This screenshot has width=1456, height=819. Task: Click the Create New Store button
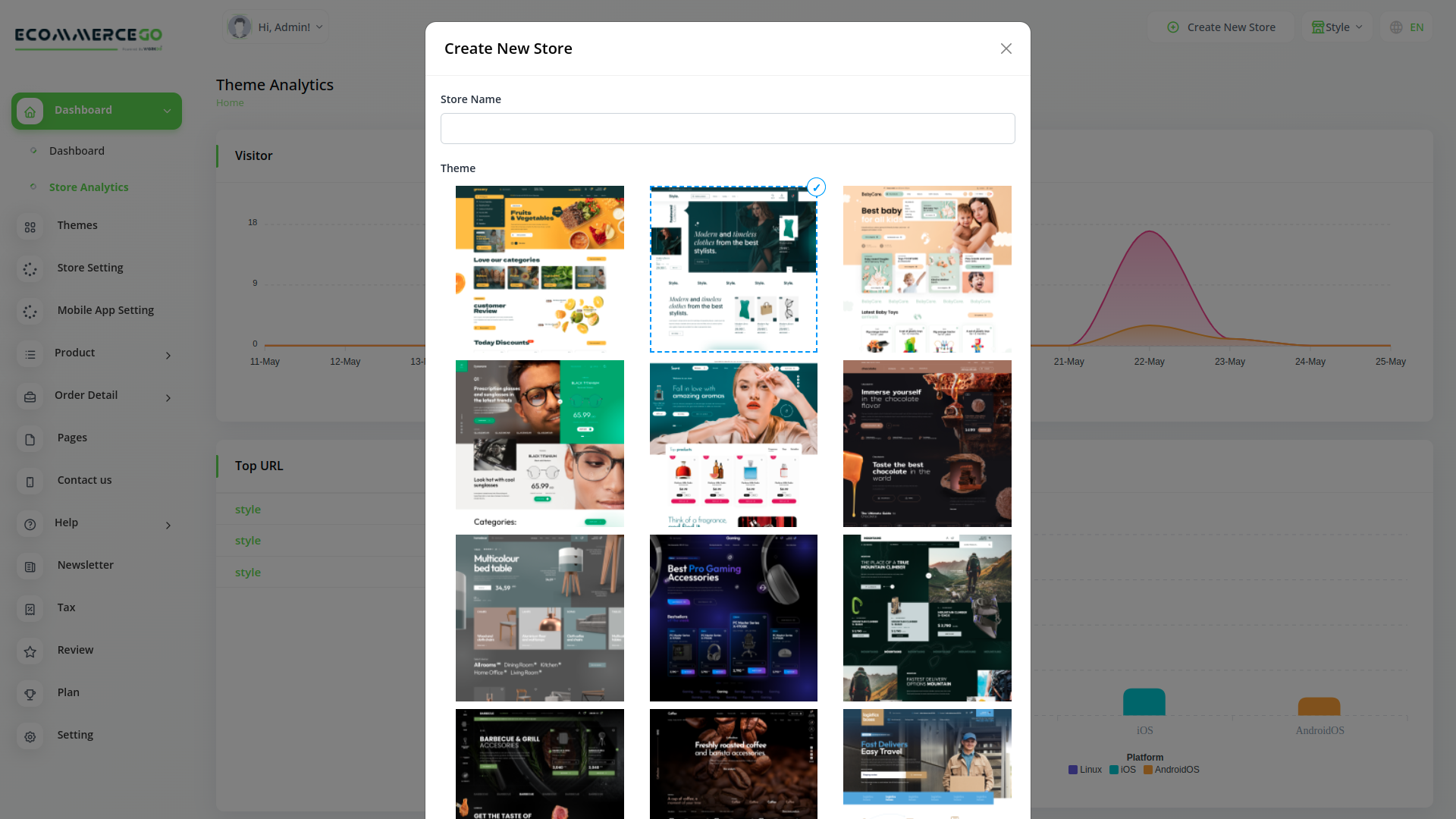click(1221, 27)
